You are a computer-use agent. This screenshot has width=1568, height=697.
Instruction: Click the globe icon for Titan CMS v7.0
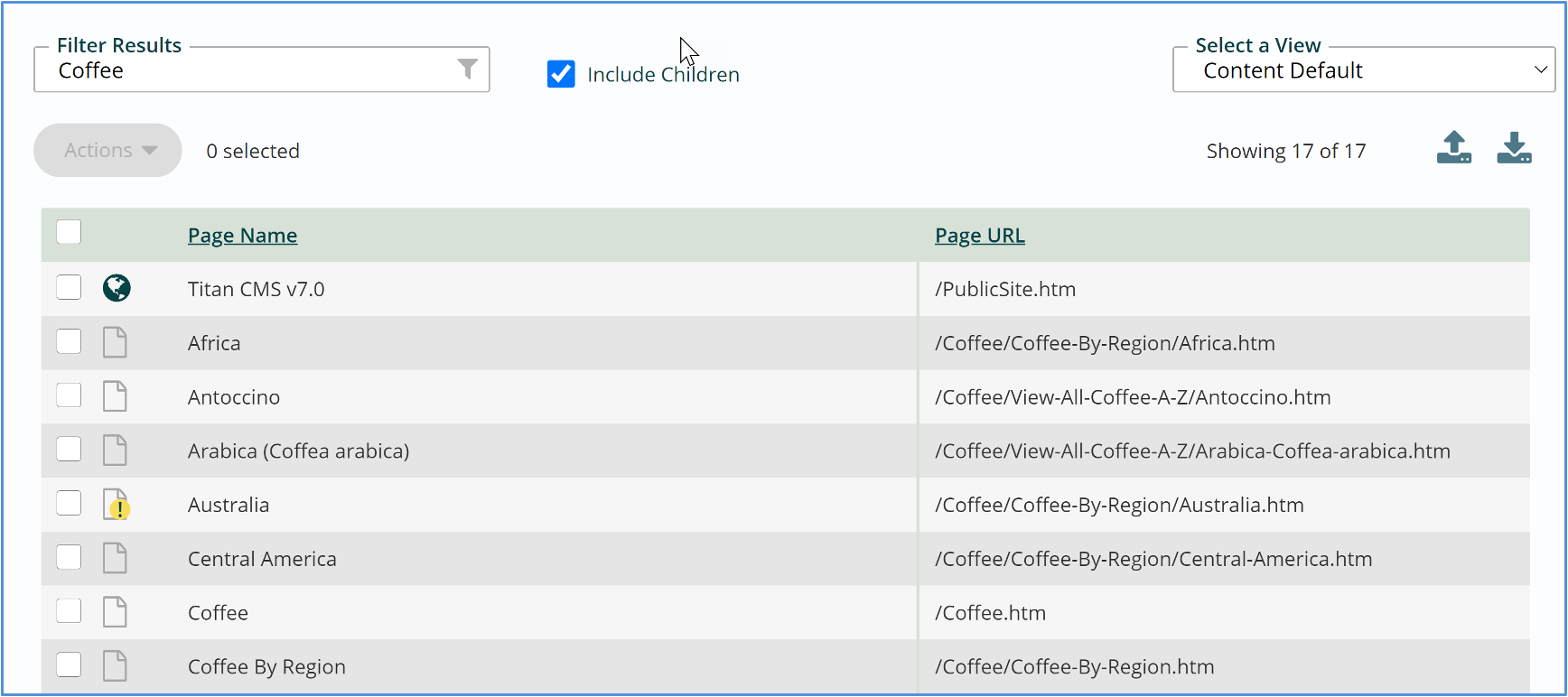tap(117, 288)
